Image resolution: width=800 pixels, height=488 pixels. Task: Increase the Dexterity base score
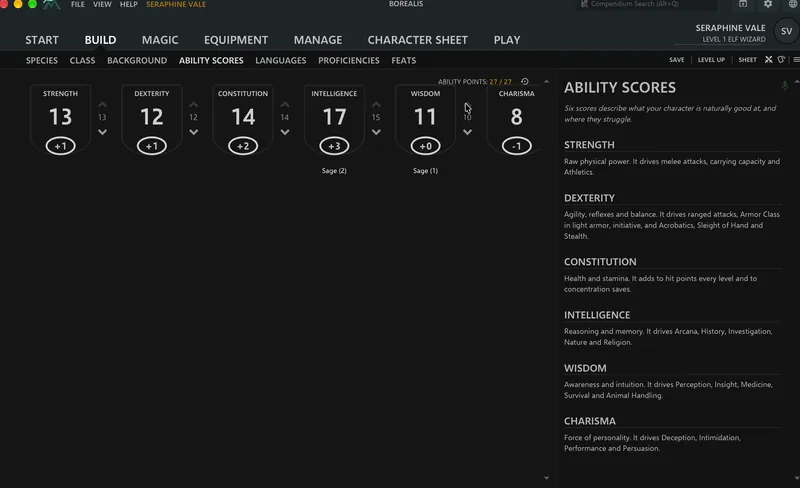[x=193, y=104]
